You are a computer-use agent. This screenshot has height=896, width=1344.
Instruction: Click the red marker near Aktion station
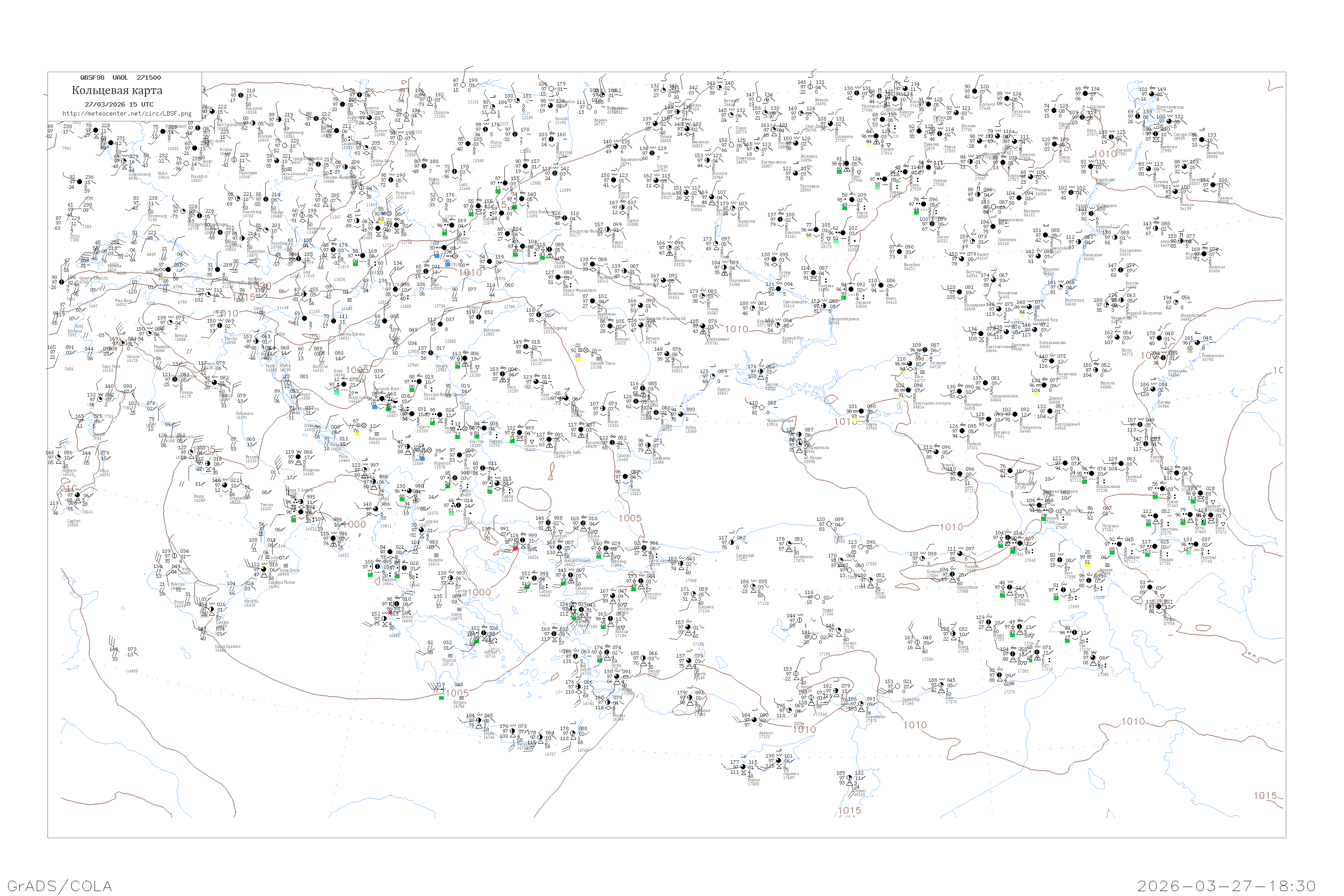[390, 612]
